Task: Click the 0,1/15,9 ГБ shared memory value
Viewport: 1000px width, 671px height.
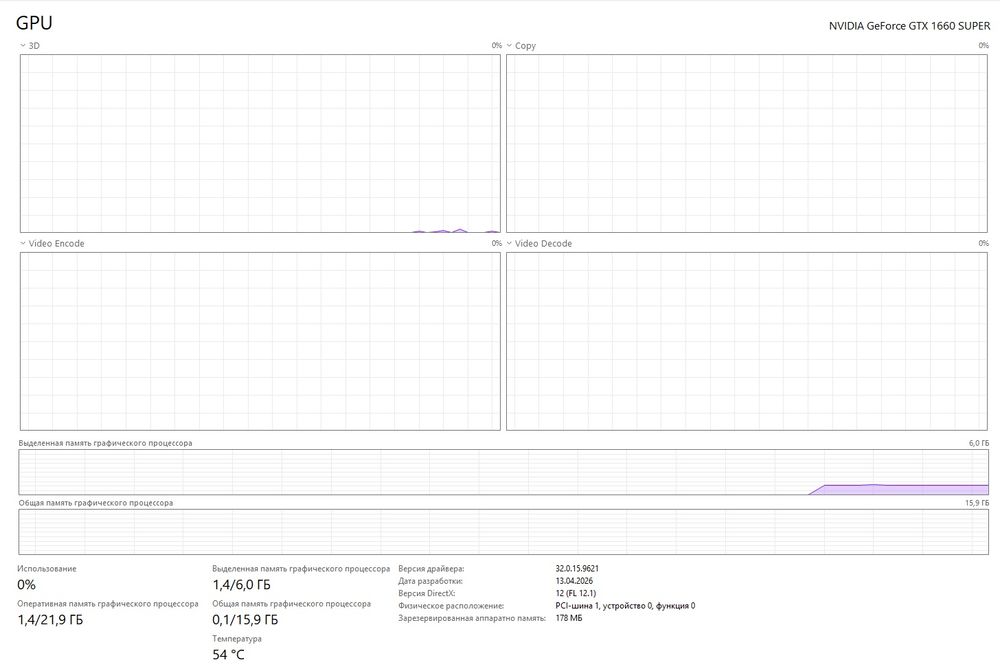Action: point(245,619)
